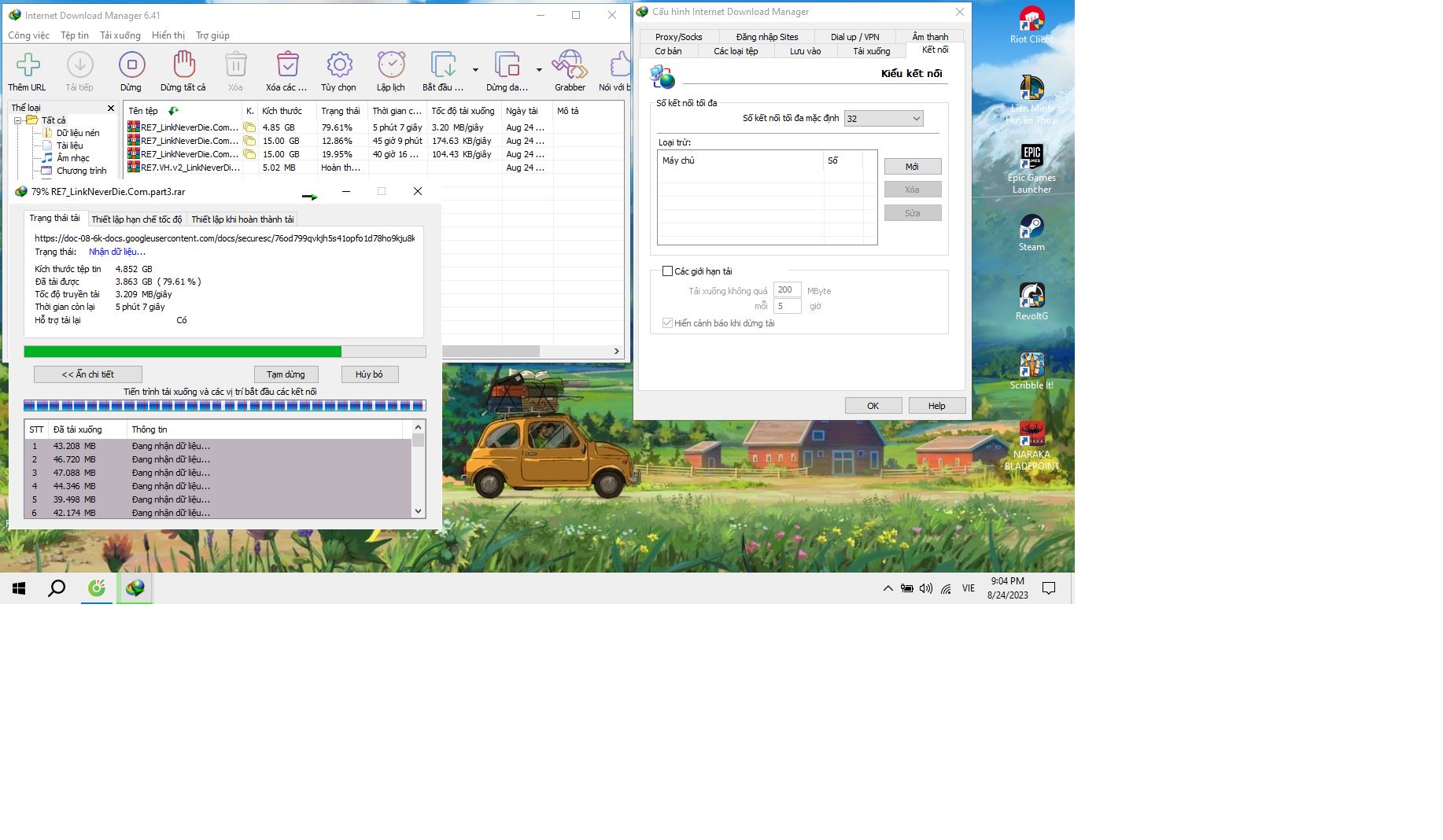Switch to the Proxy/Socks tab
Image resolution: width=1443 pixels, height=840 pixels.
pyautogui.click(x=678, y=37)
